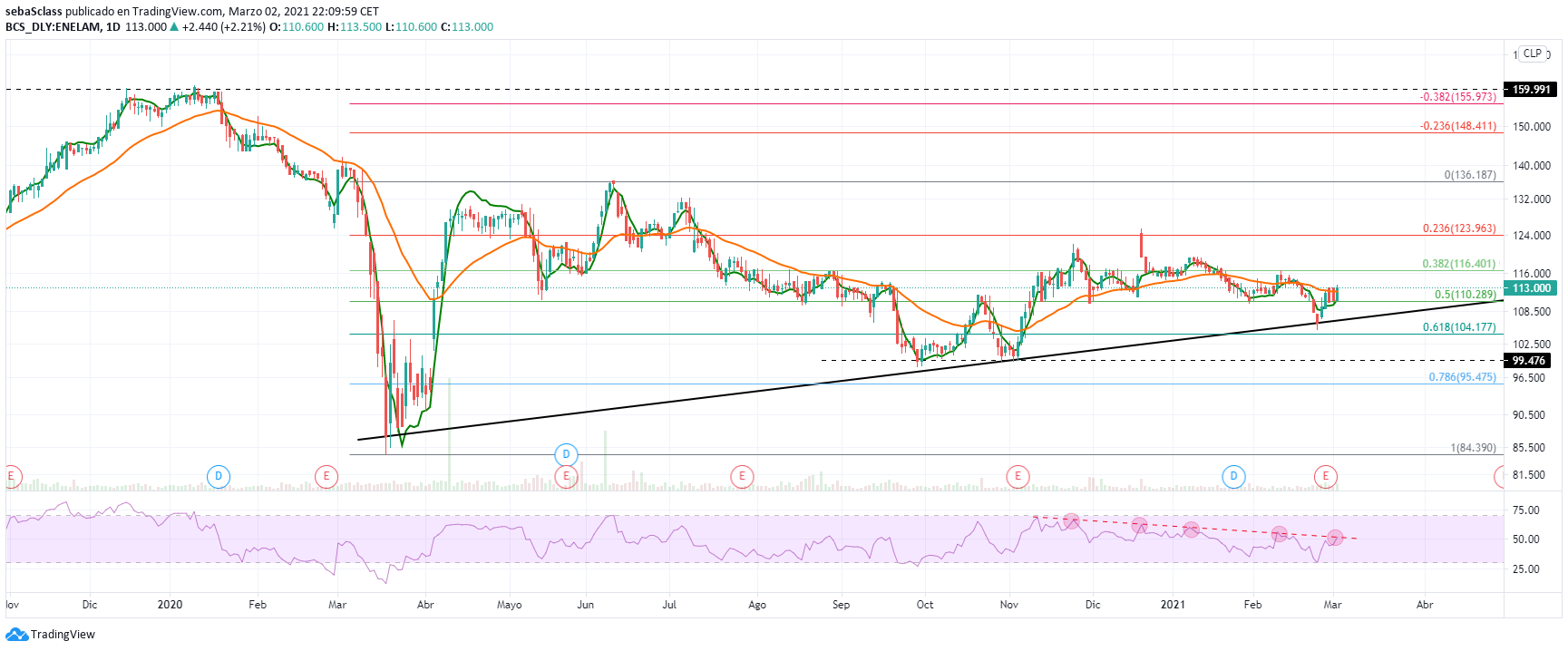Click the current price label 113.000 on axis
Viewport: 1568px width, 651px height.
click(x=1531, y=288)
